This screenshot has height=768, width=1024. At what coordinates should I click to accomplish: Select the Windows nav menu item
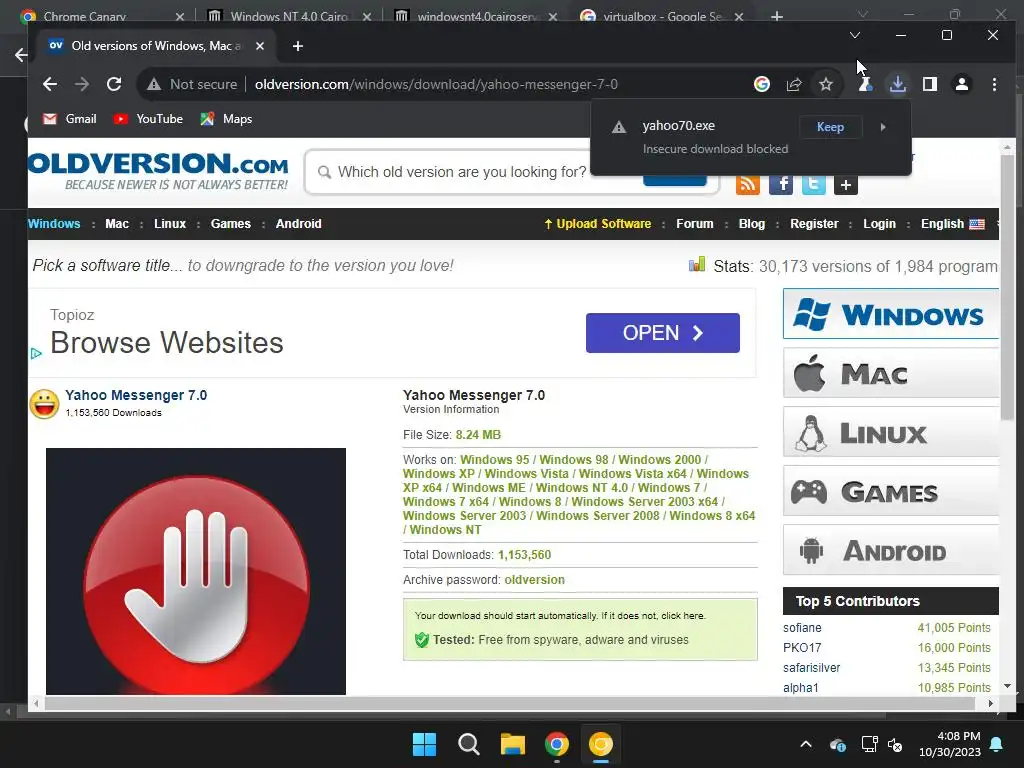(54, 223)
